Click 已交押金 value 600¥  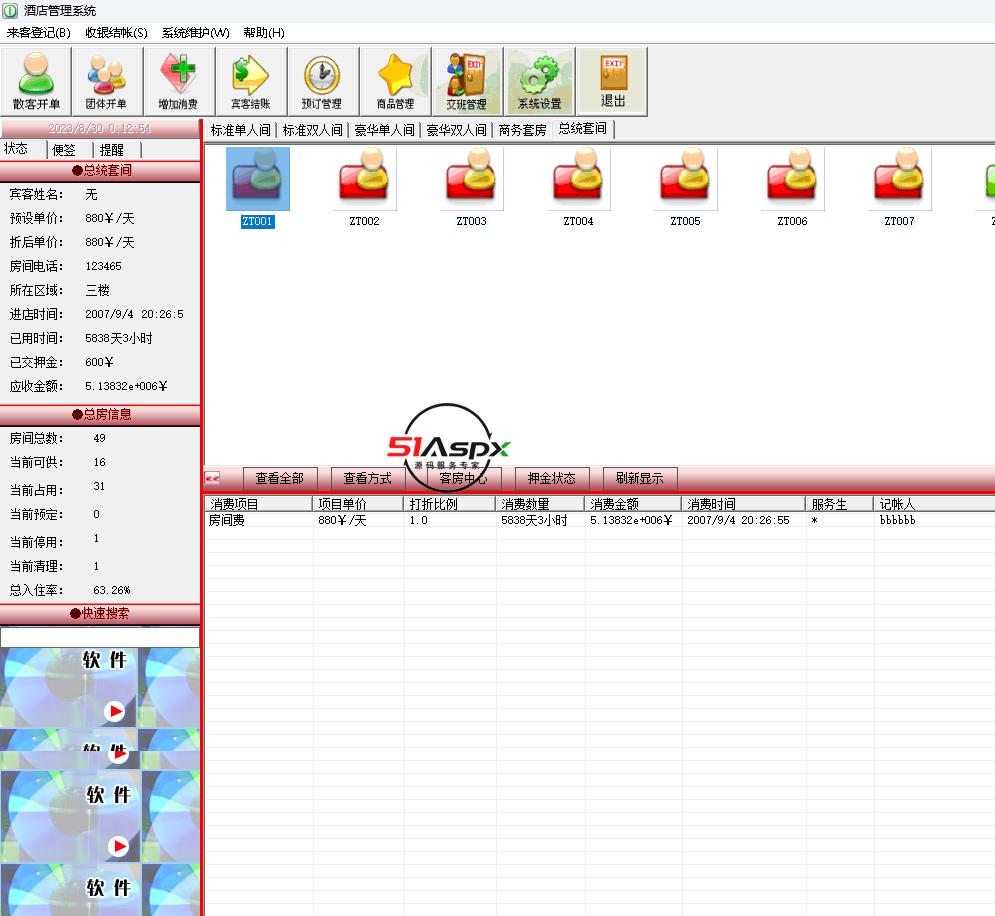pyautogui.click(x=99, y=362)
